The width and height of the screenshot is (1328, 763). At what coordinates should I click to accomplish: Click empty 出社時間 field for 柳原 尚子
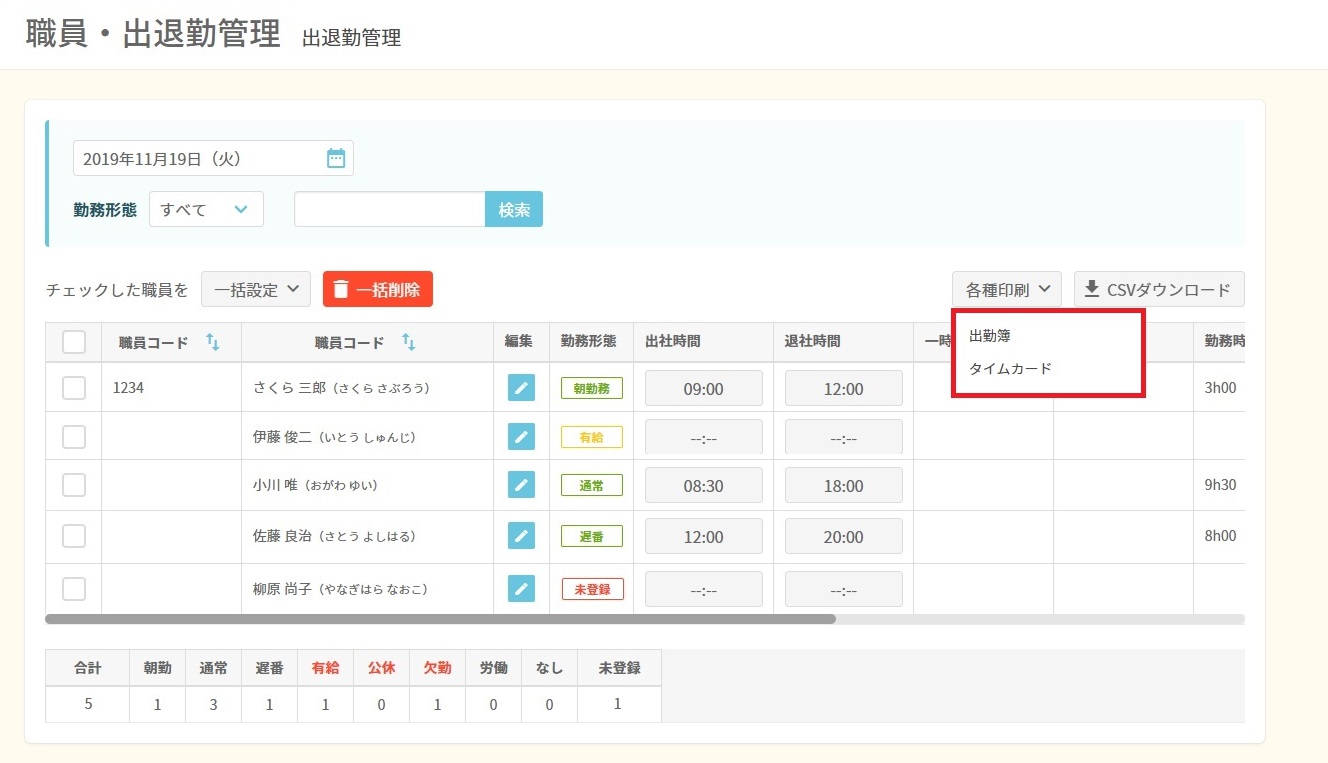704,589
